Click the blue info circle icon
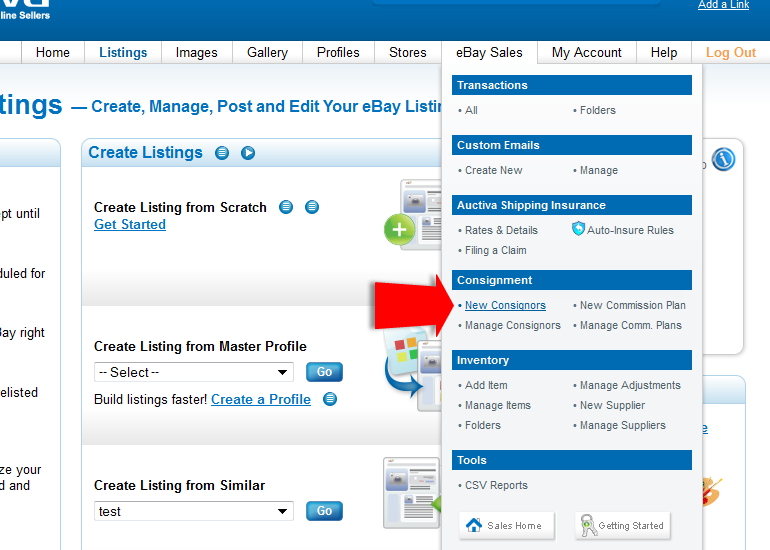 (723, 159)
